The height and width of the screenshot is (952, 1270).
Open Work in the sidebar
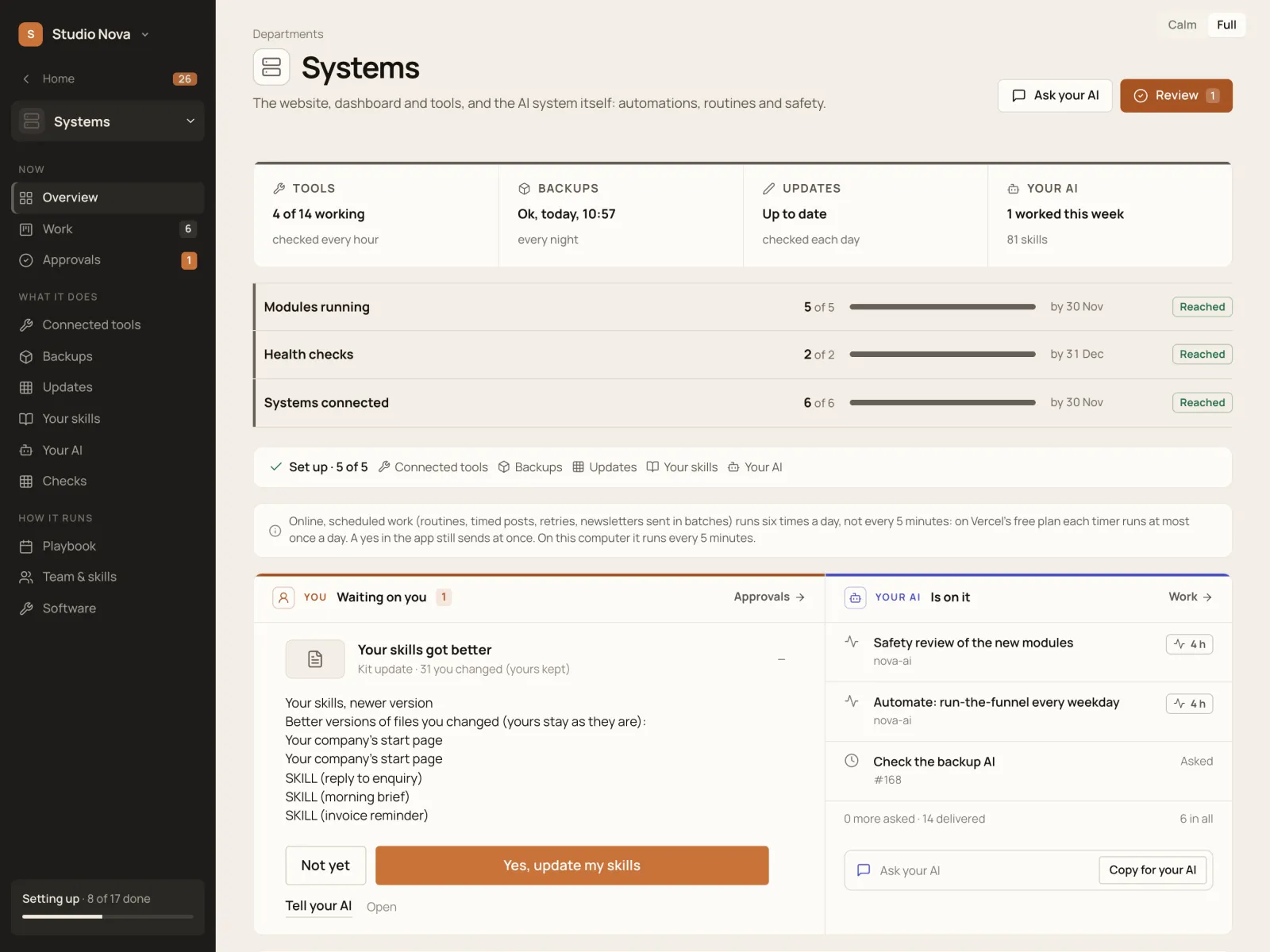(x=108, y=229)
